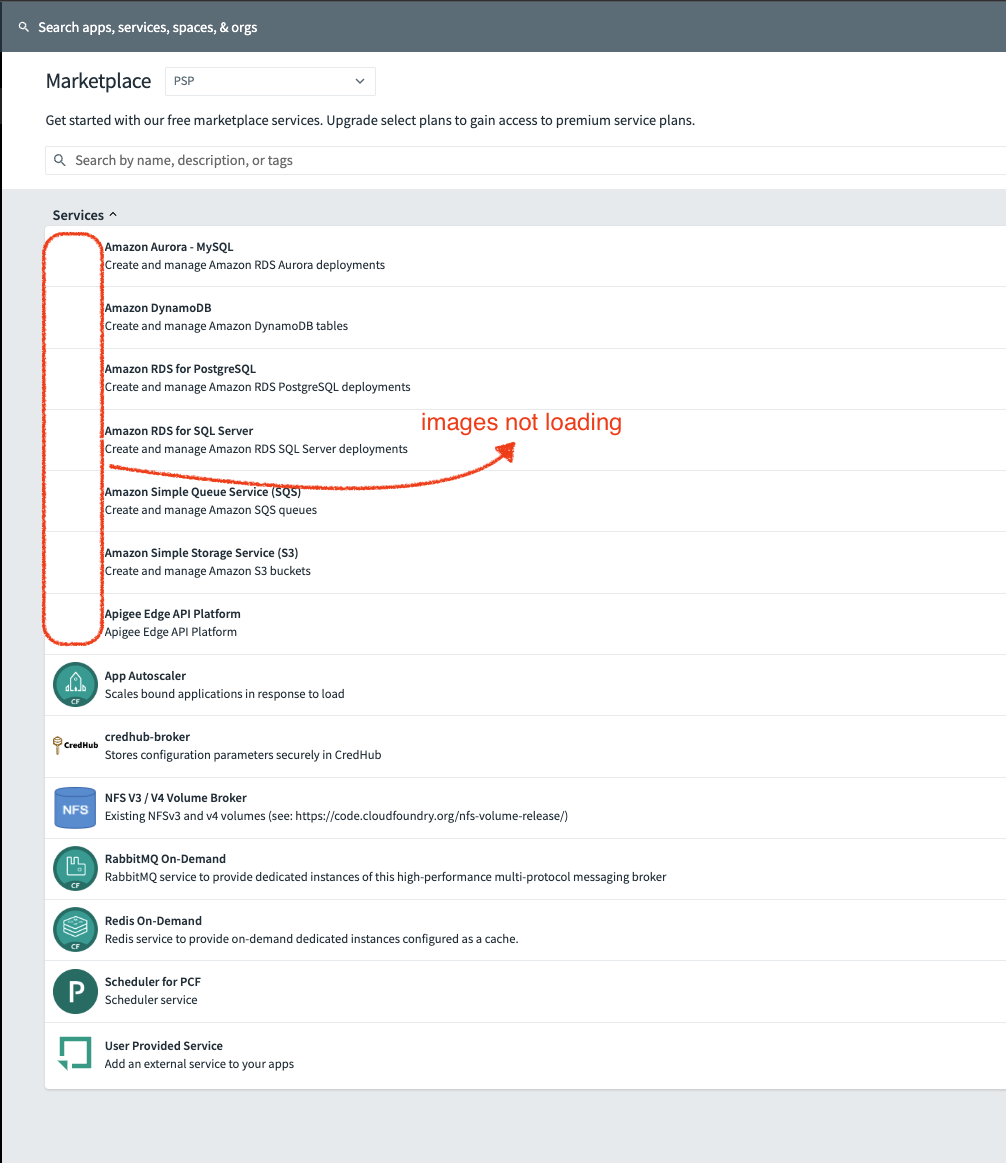Image resolution: width=1006 pixels, height=1163 pixels.
Task: Open Amazon Simple Queue Service (SQS)
Action: (202, 492)
